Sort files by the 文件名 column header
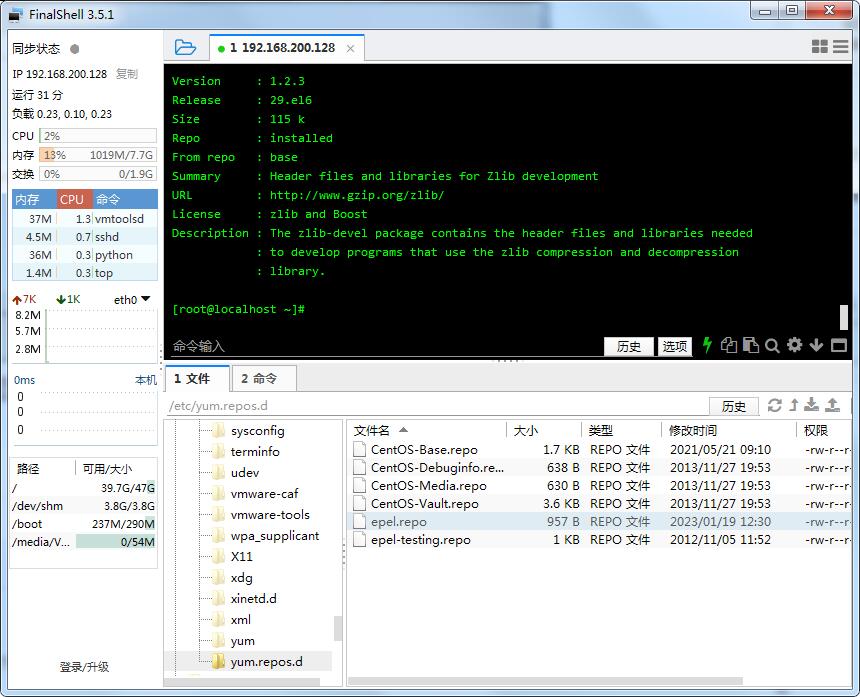Image resolution: width=860 pixels, height=697 pixels. click(372, 430)
